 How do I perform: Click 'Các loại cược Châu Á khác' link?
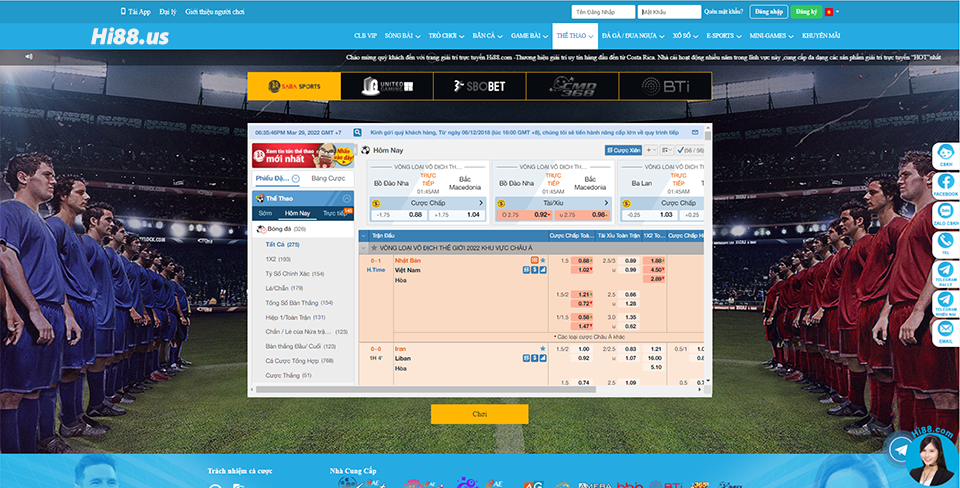[x=589, y=337]
